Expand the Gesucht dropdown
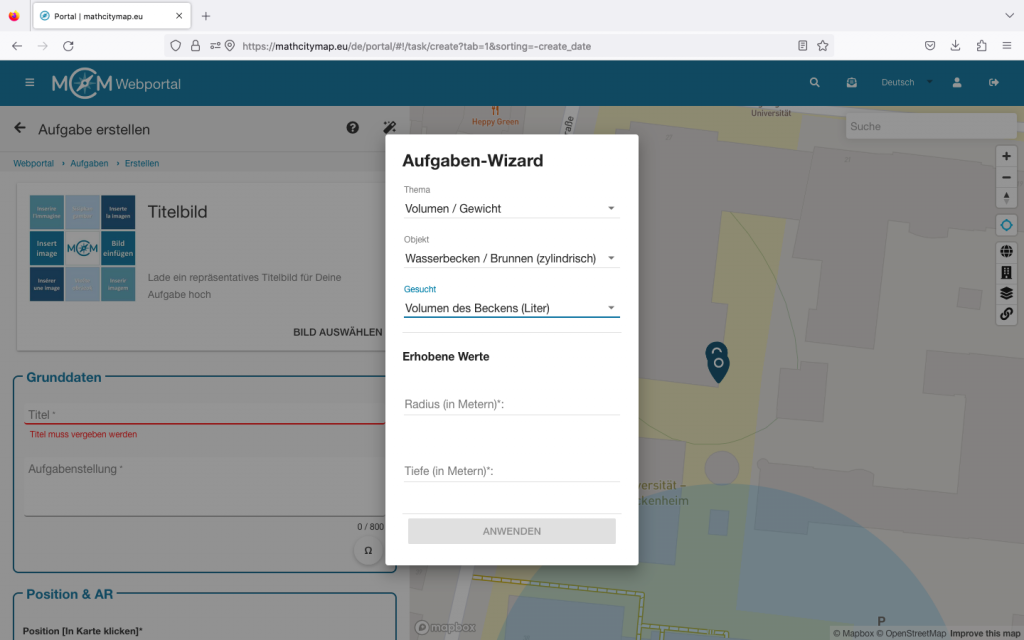Image resolution: width=1024 pixels, height=640 pixels. (x=511, y=308)
